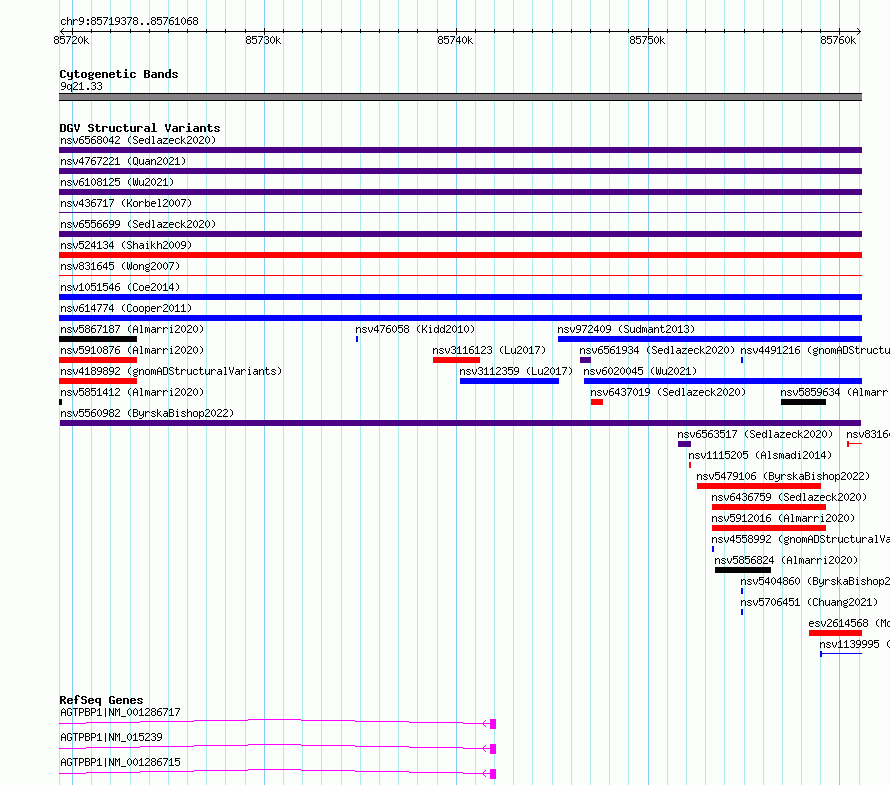
Task: Click the nsv614774 (Cooper2011) label
Action: 126,308
